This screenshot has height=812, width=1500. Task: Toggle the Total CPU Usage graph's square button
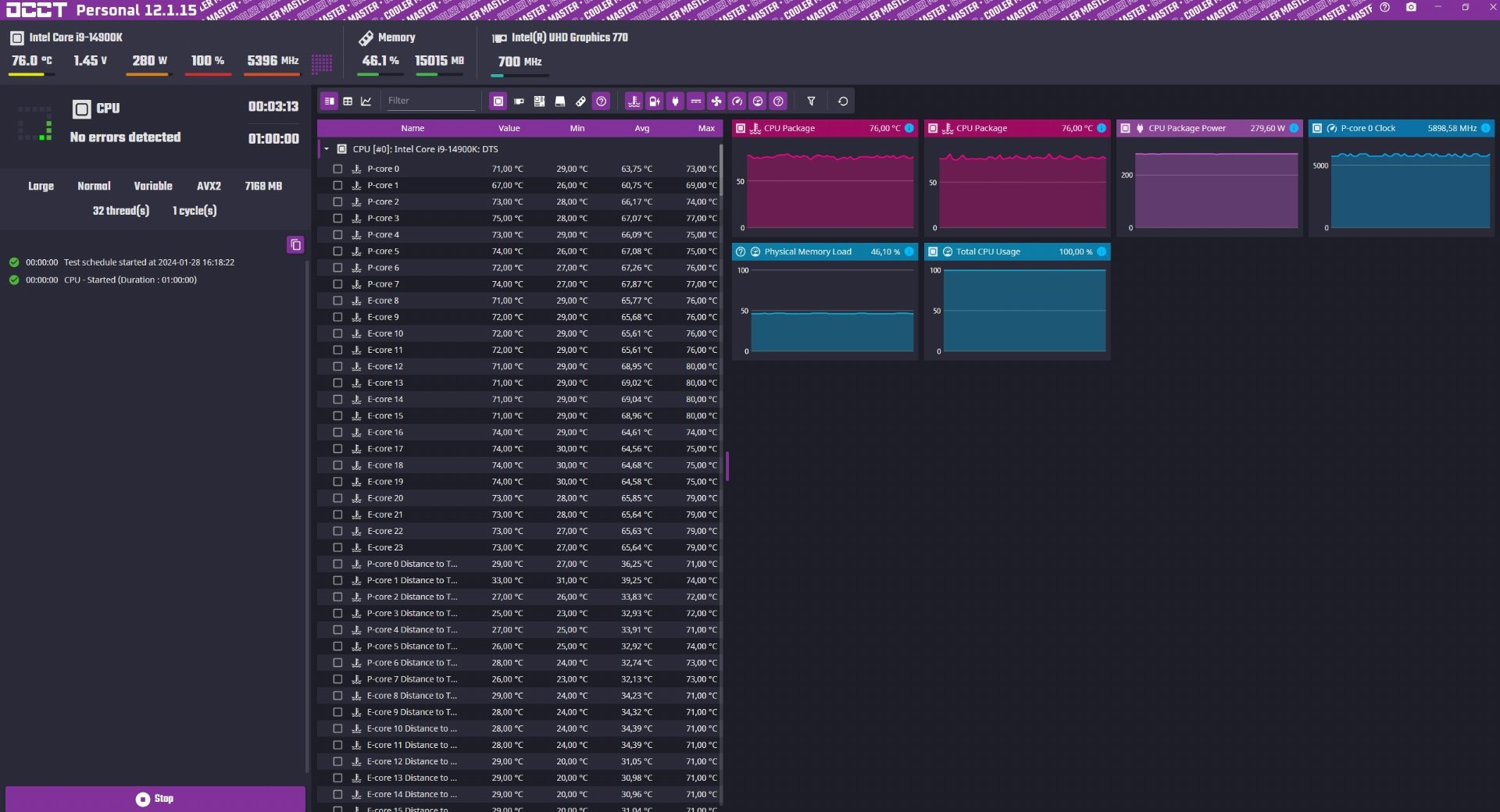[x=933, y=251]
